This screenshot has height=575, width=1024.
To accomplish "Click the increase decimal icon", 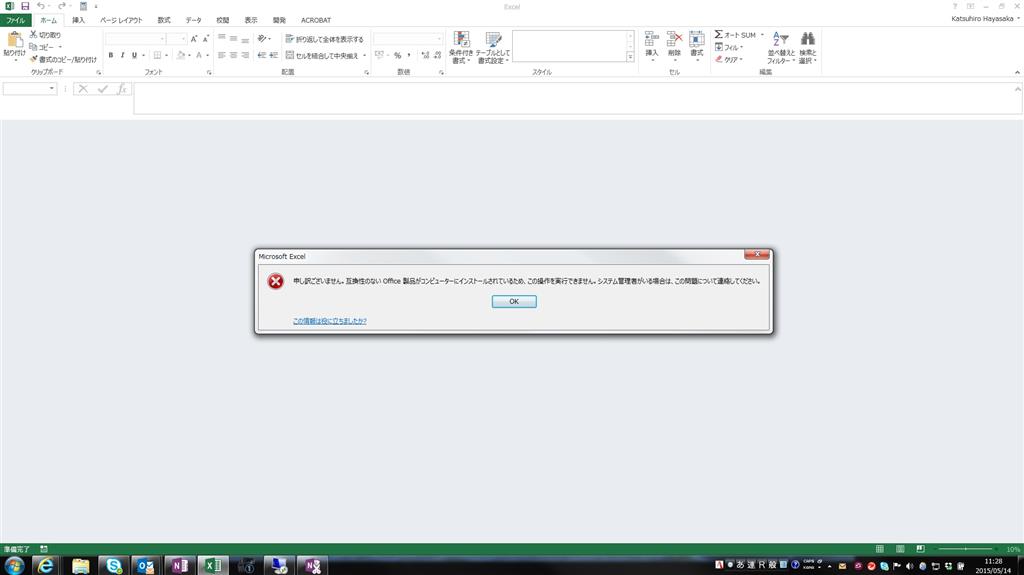I will pyautogui.click(x=426, y=56).
